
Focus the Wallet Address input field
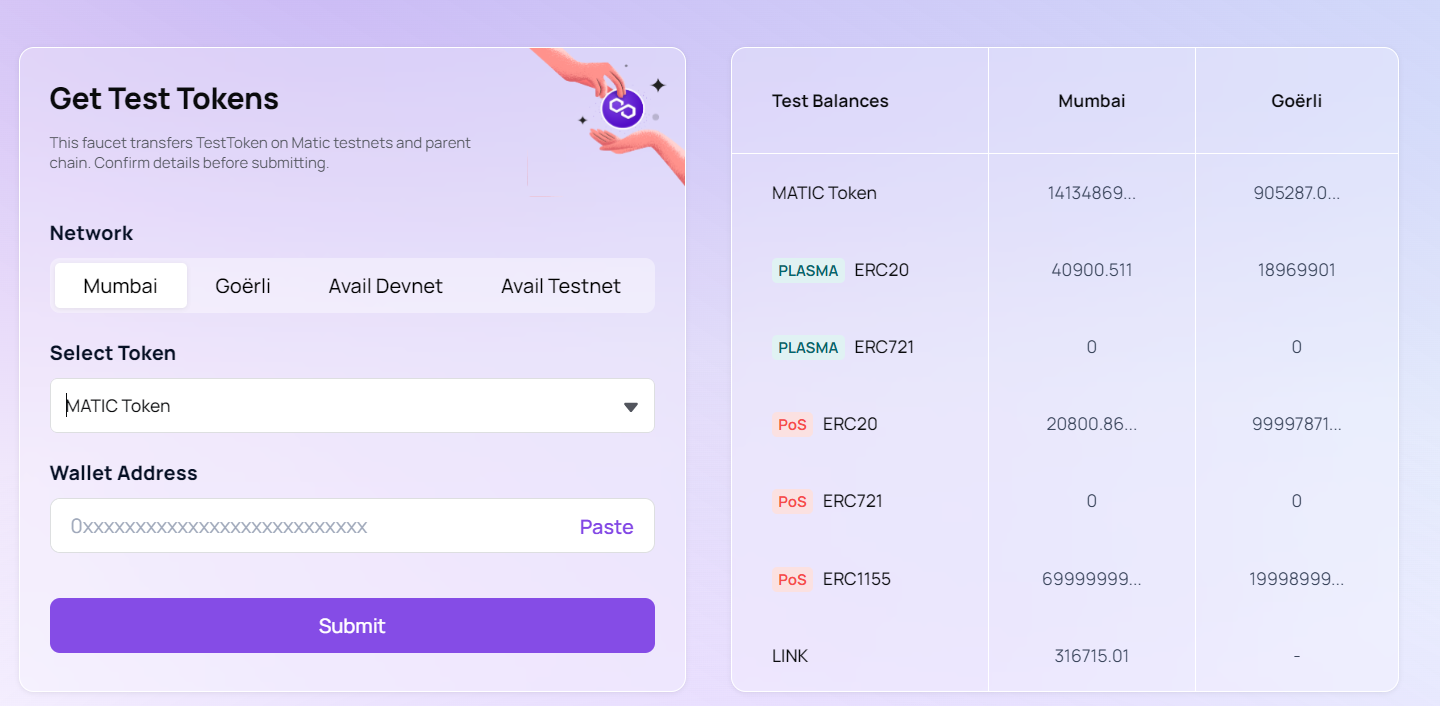click(x=310, y=526)
